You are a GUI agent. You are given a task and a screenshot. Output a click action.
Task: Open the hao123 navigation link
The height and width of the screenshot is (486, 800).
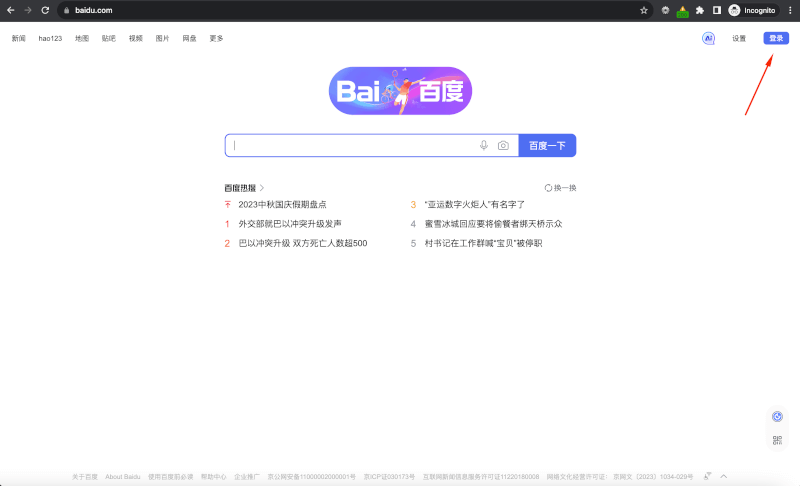point(50,38)
